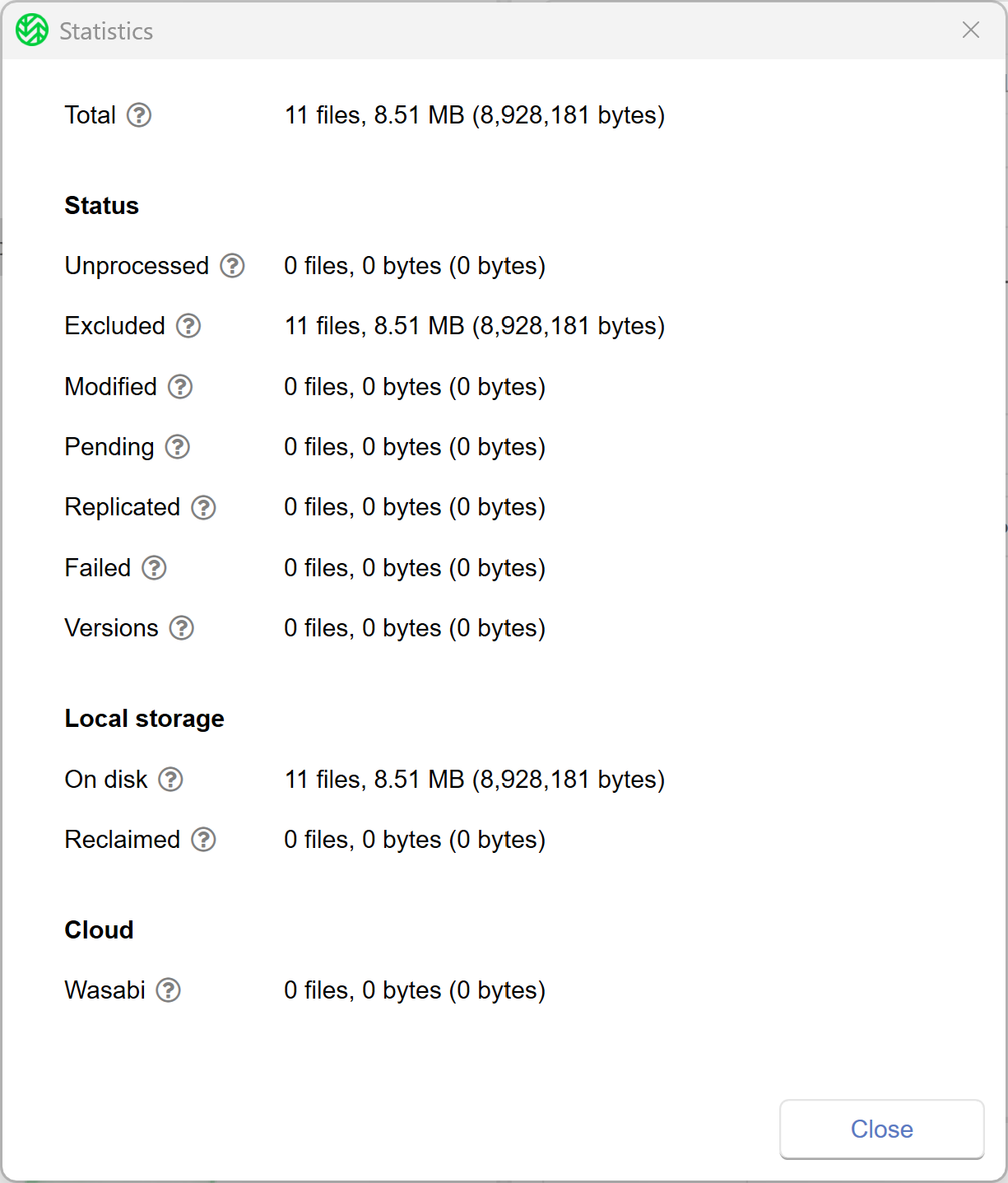Viewport: 1008px width, 1183px height.
Task: Click the green app logo in the title bar
Action: (x=32, y=30)
